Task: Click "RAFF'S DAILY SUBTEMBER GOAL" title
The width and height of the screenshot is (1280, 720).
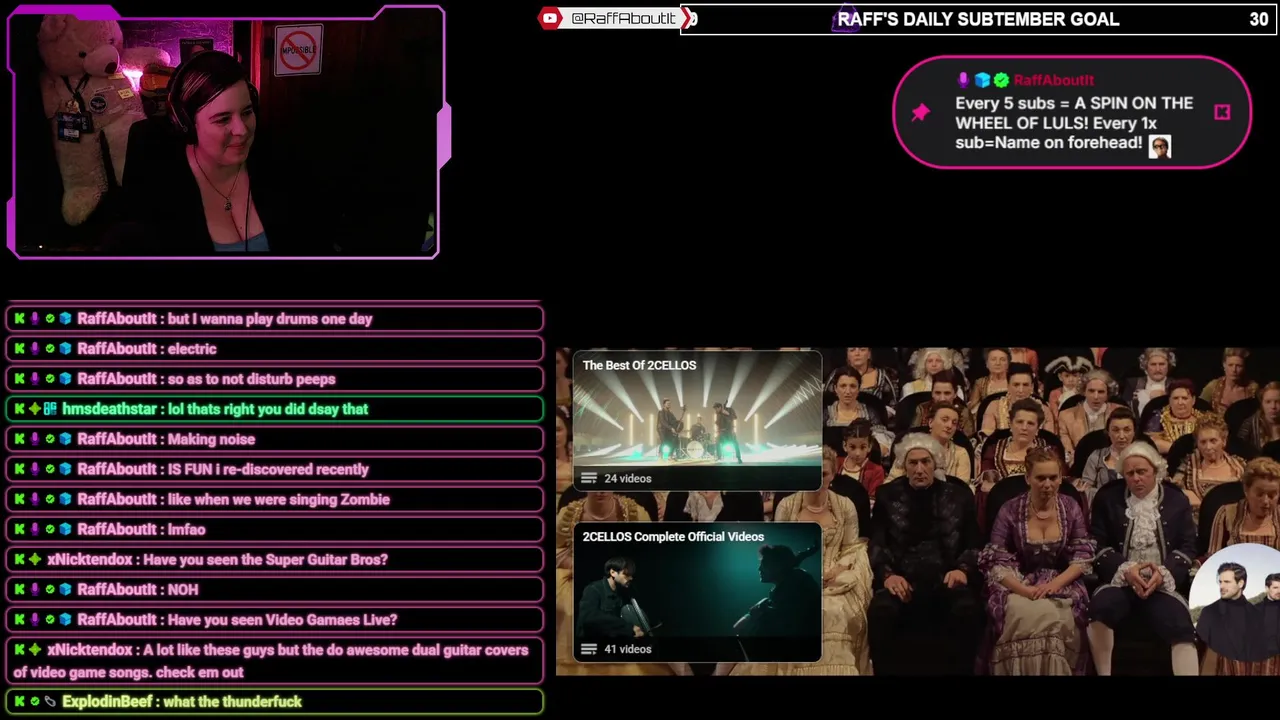Action: 978,19
